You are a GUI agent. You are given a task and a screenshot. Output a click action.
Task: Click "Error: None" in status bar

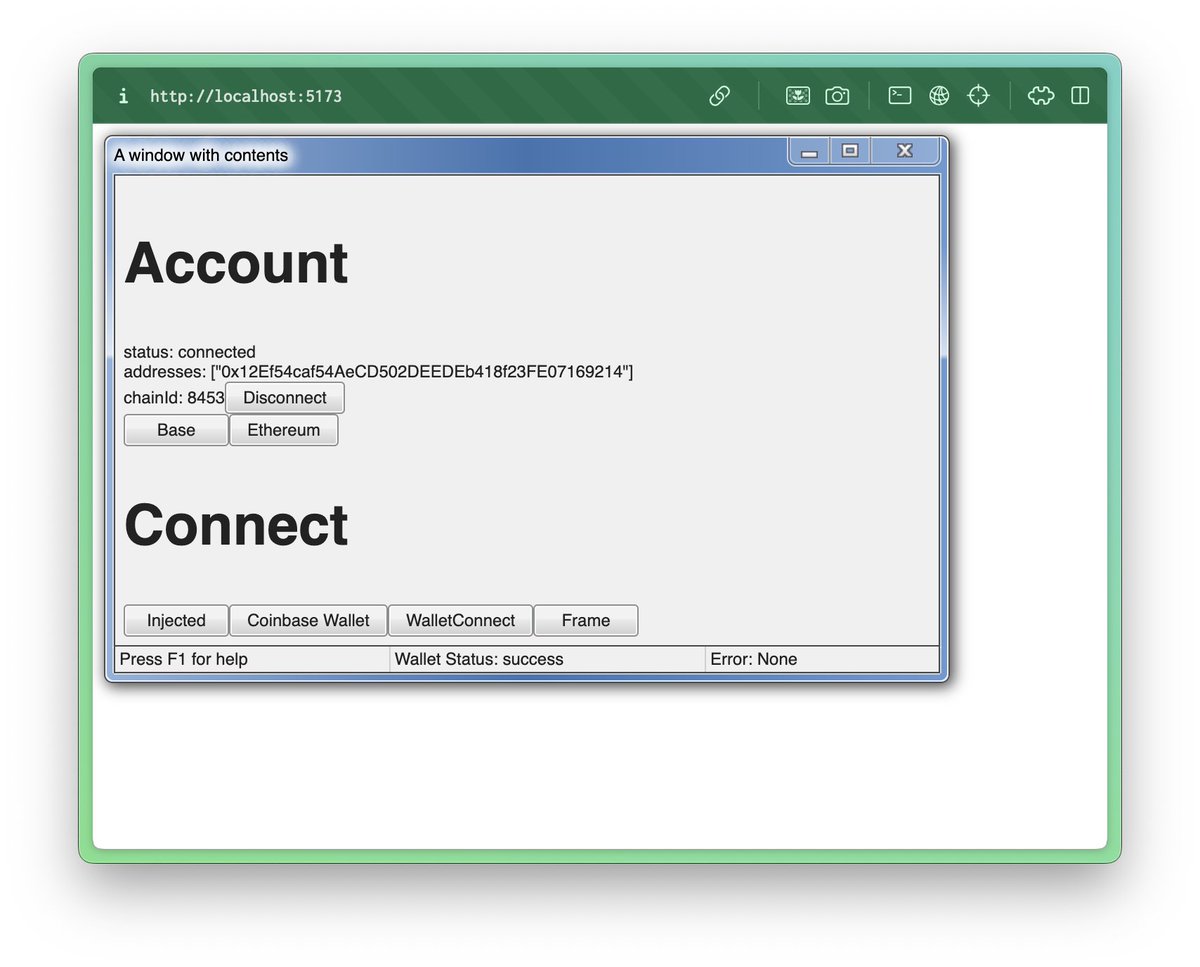click(754, 659)
